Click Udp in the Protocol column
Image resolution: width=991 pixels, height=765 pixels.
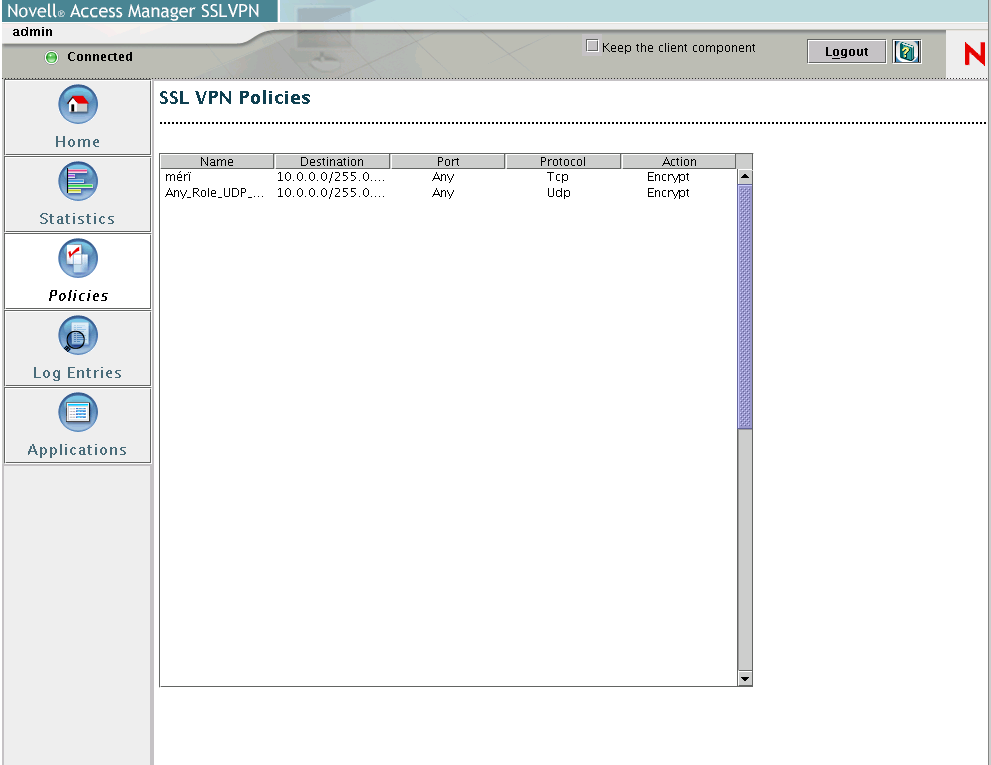coord(559,193)
